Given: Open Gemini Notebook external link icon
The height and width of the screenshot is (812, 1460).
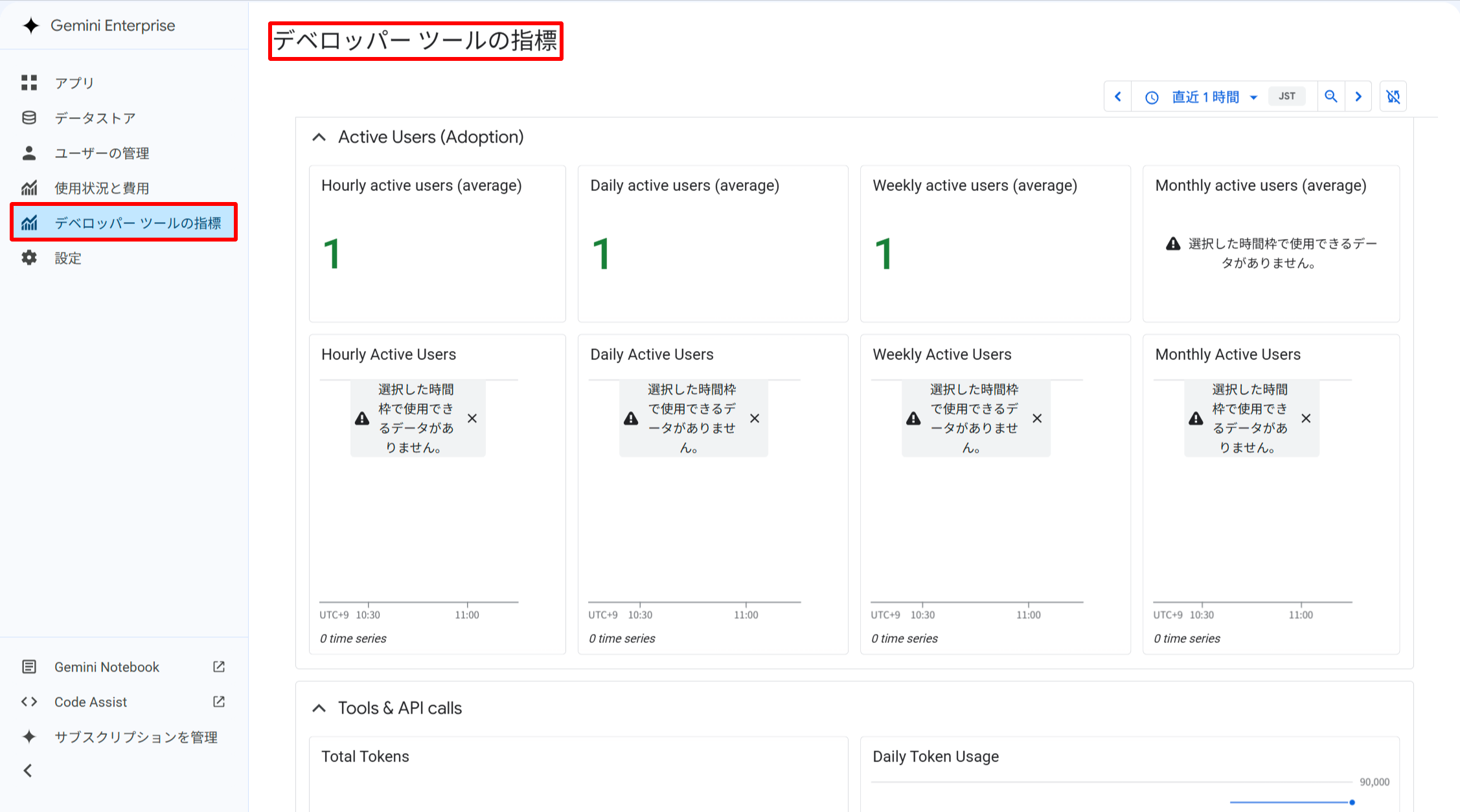Looking at the screenshot, I should [219, 667].
